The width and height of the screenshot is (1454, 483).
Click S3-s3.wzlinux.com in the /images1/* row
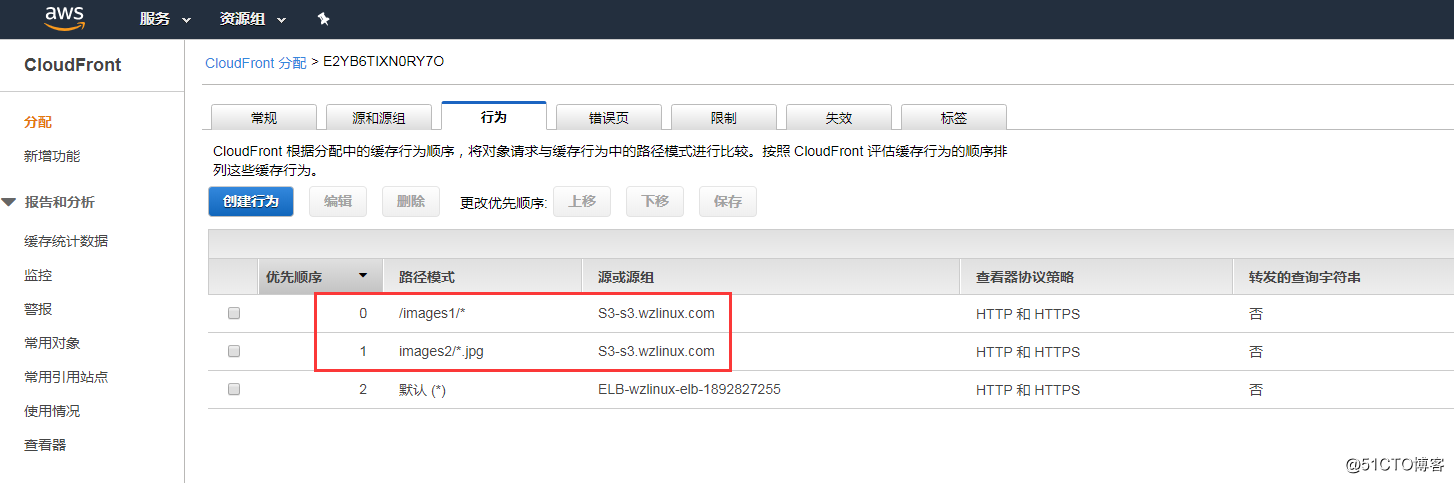656,313
